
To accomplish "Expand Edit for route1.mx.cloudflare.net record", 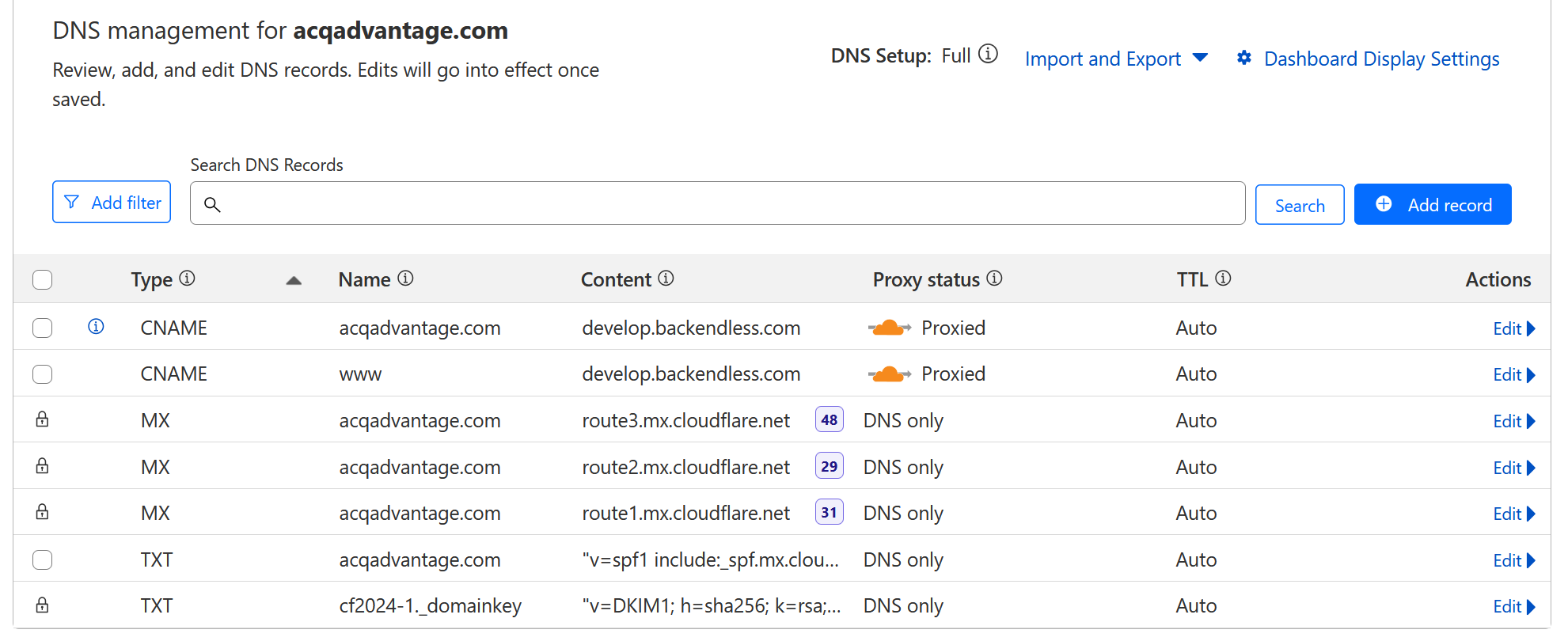I will (x=1513, y=514).
